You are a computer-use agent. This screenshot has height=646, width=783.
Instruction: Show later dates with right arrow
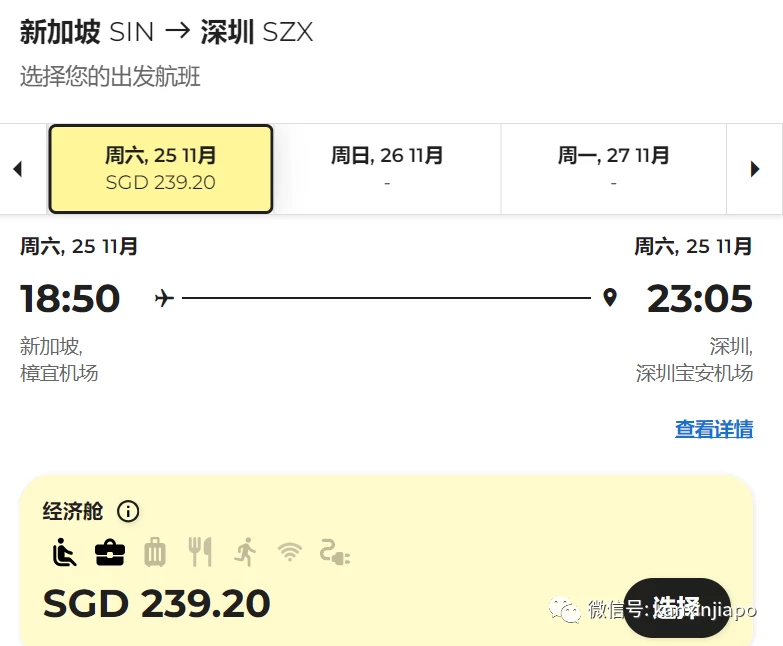point(755,169)
